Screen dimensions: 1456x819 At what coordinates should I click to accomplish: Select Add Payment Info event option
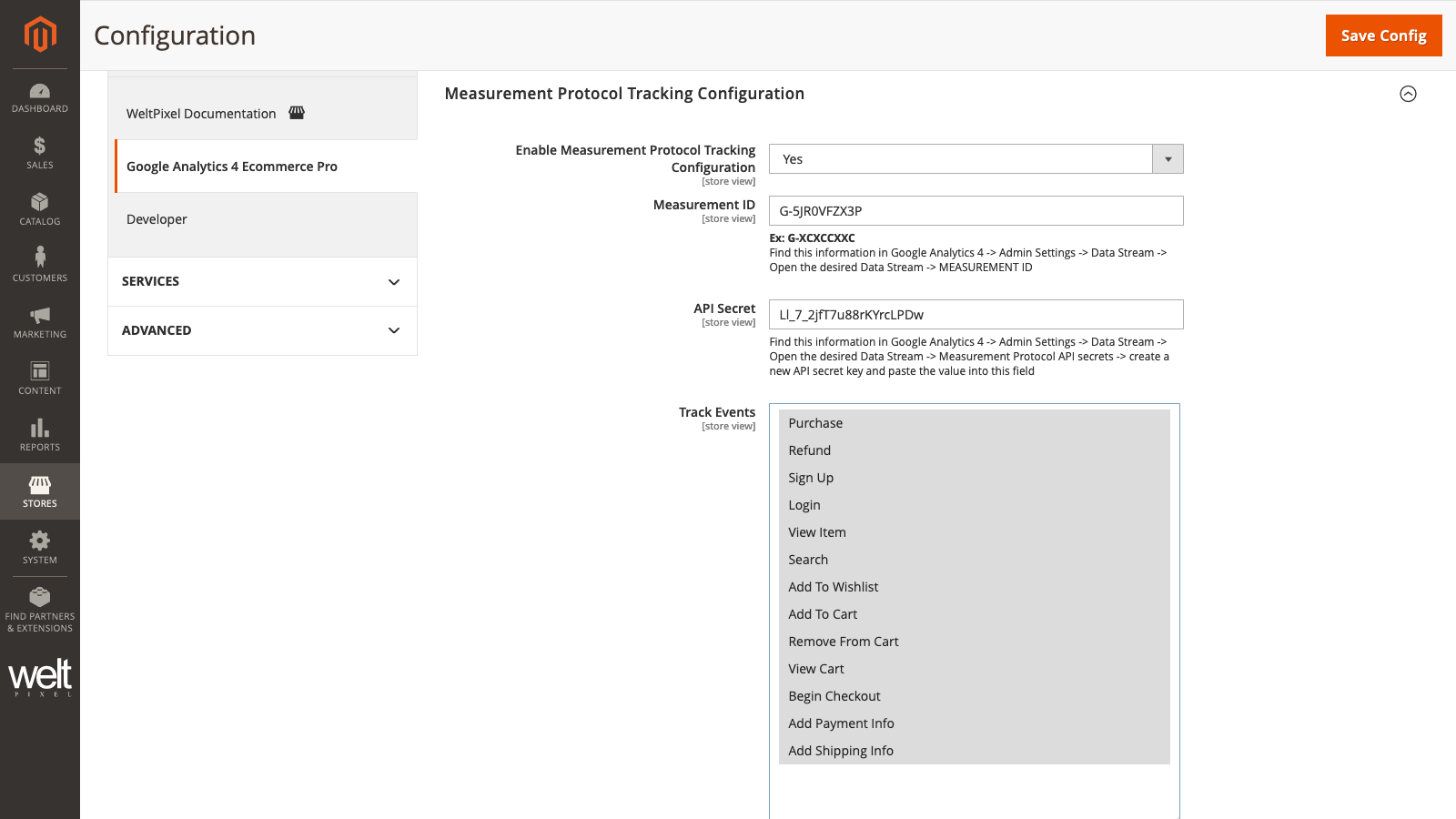tap(974, 723)
